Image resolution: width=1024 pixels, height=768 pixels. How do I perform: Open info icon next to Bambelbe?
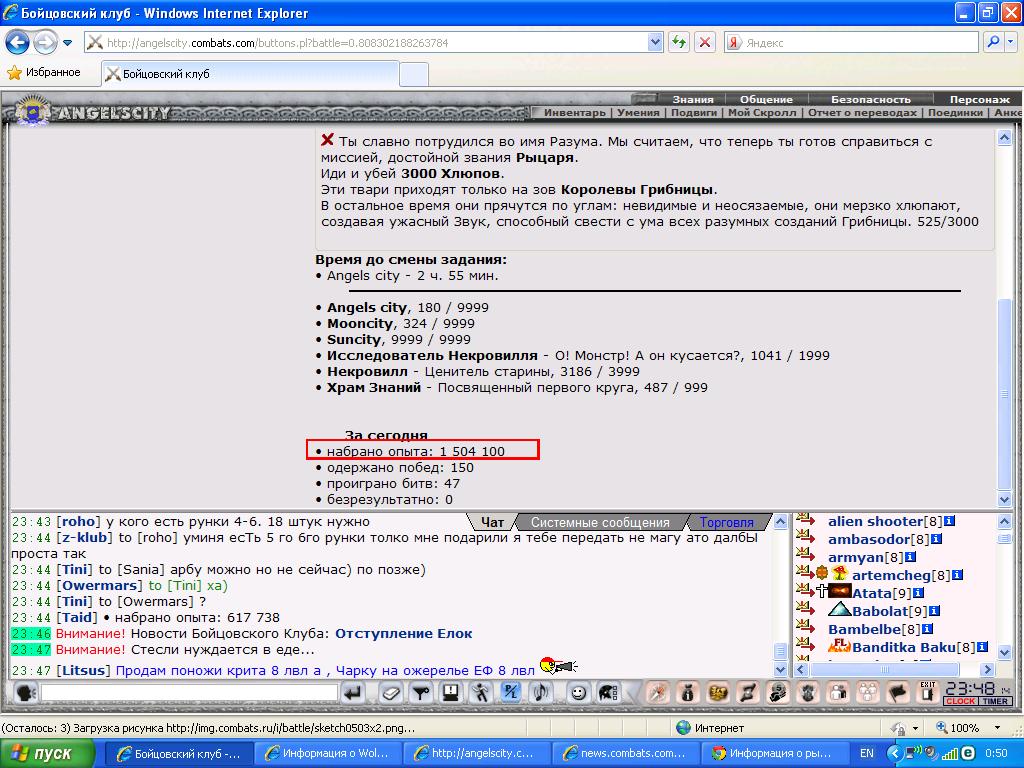click(927, 629)
